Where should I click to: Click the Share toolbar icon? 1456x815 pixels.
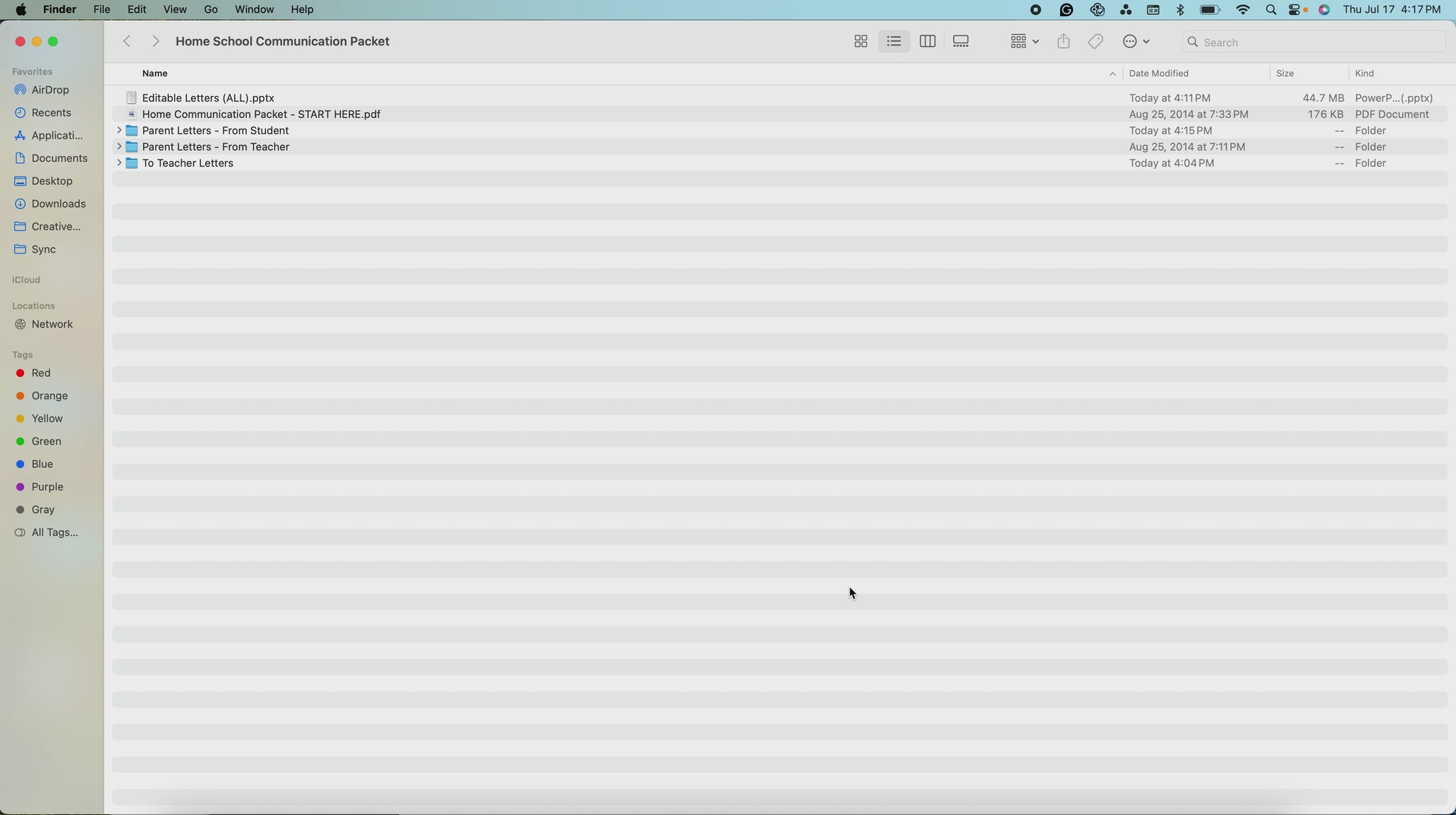tap(1063, 42)
